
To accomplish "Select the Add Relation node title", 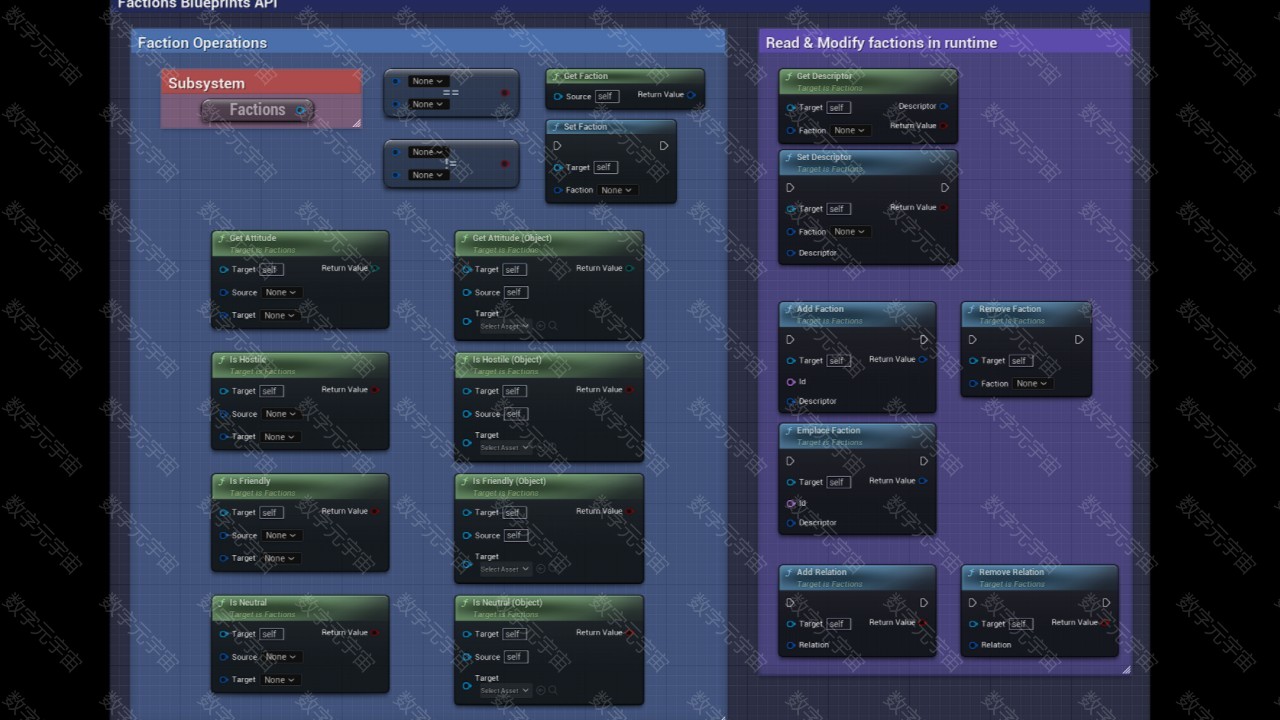I will click(822, 573).
